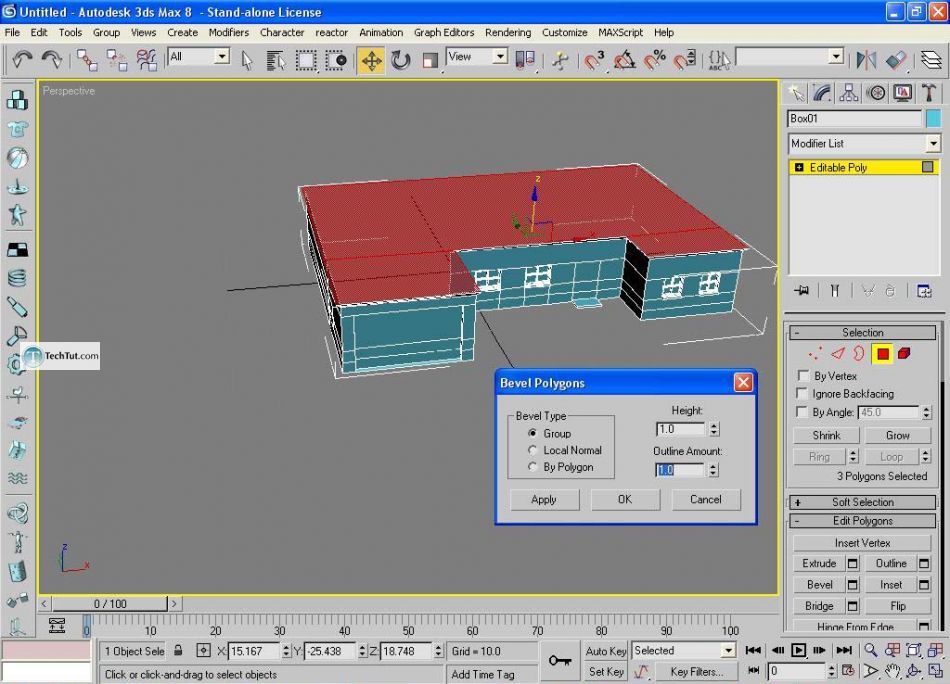Open the Modify panel tab icon
The width and height of the screenshot is (950, 684).
click(x=822, y=93)
